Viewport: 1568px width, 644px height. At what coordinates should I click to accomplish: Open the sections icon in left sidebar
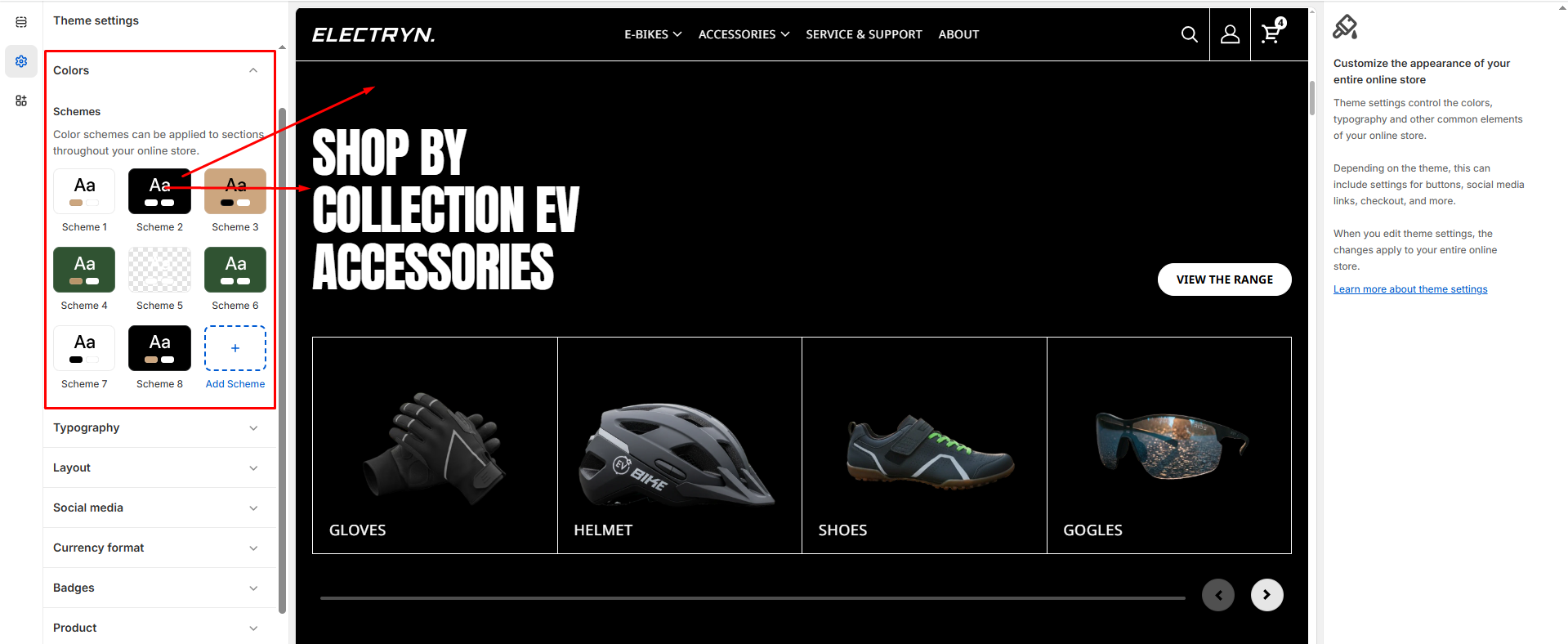pos(21,22)
